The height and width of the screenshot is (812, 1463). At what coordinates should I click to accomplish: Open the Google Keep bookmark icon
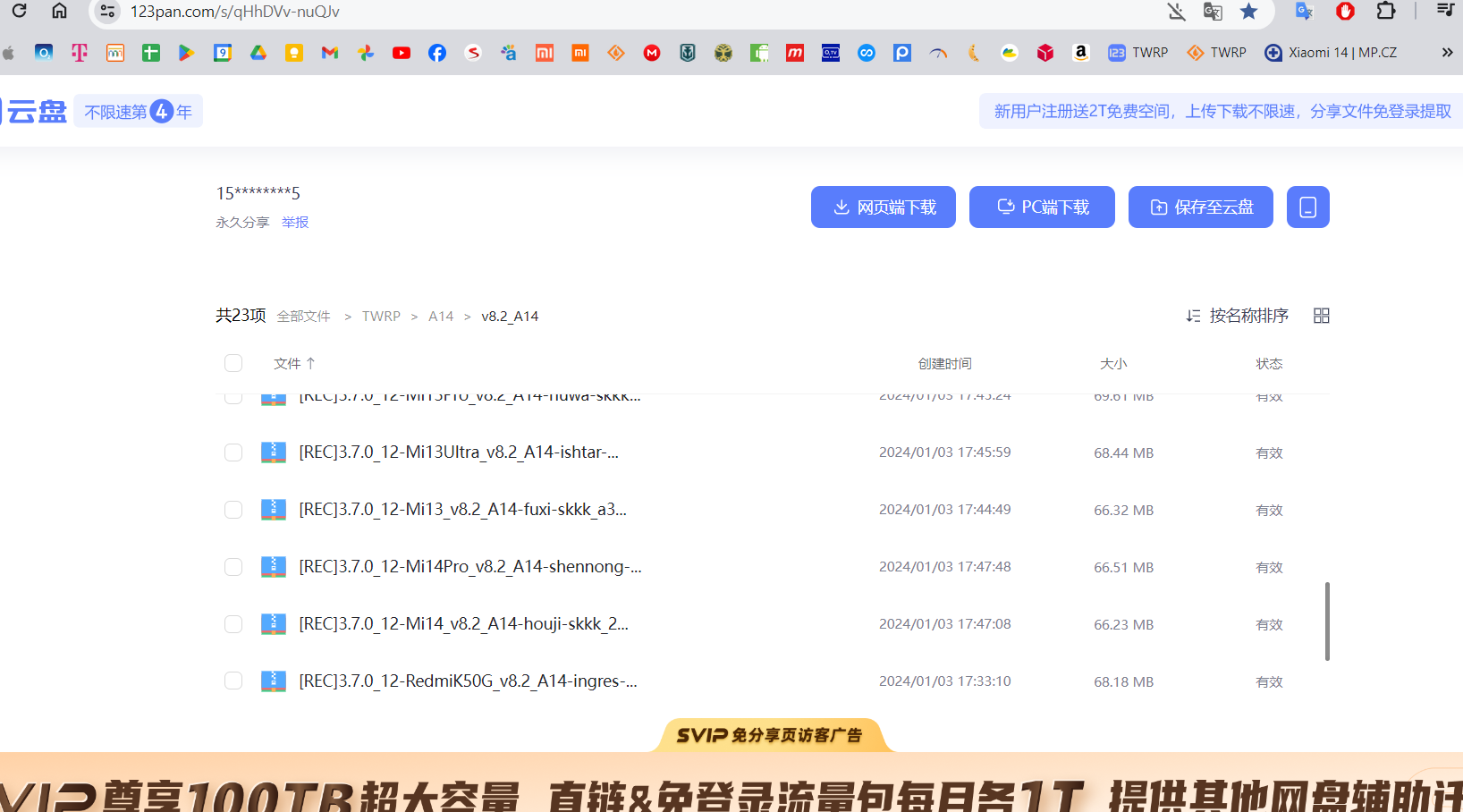(294, 53)
